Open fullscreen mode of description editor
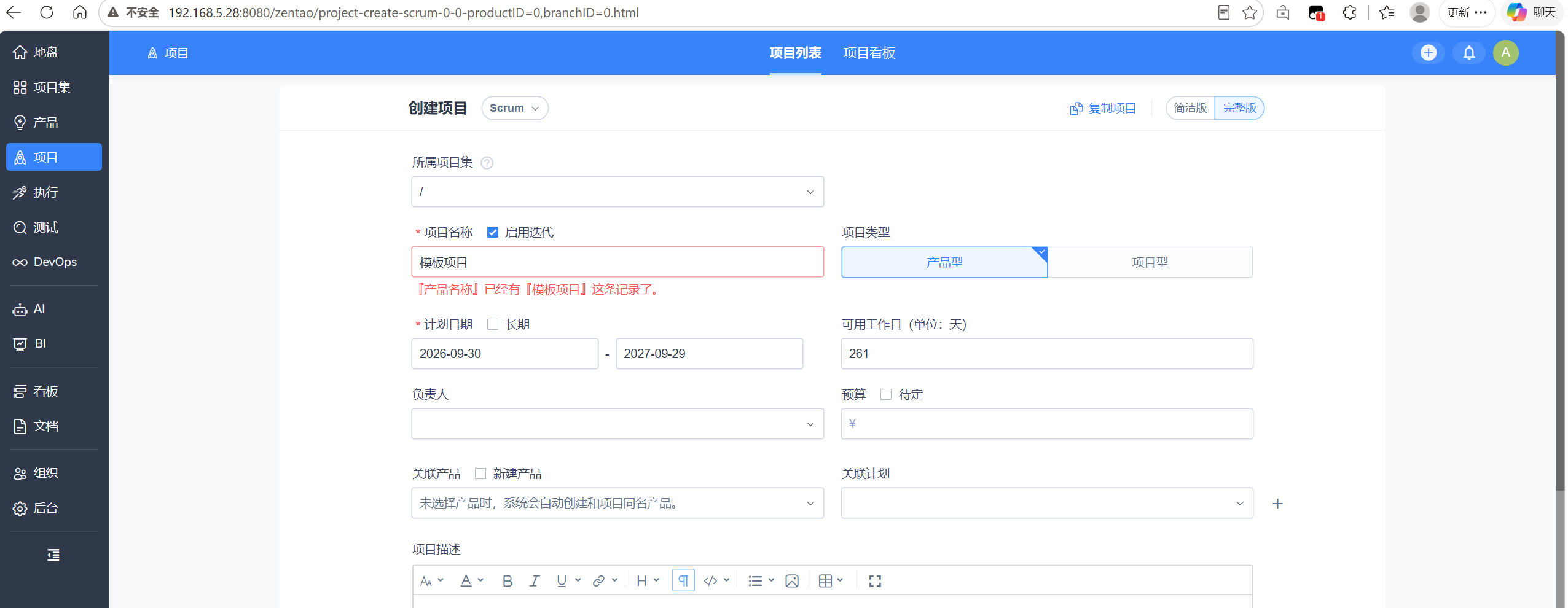The width and height of the screenshot is (1568, 608). click(x=875, y=581)
